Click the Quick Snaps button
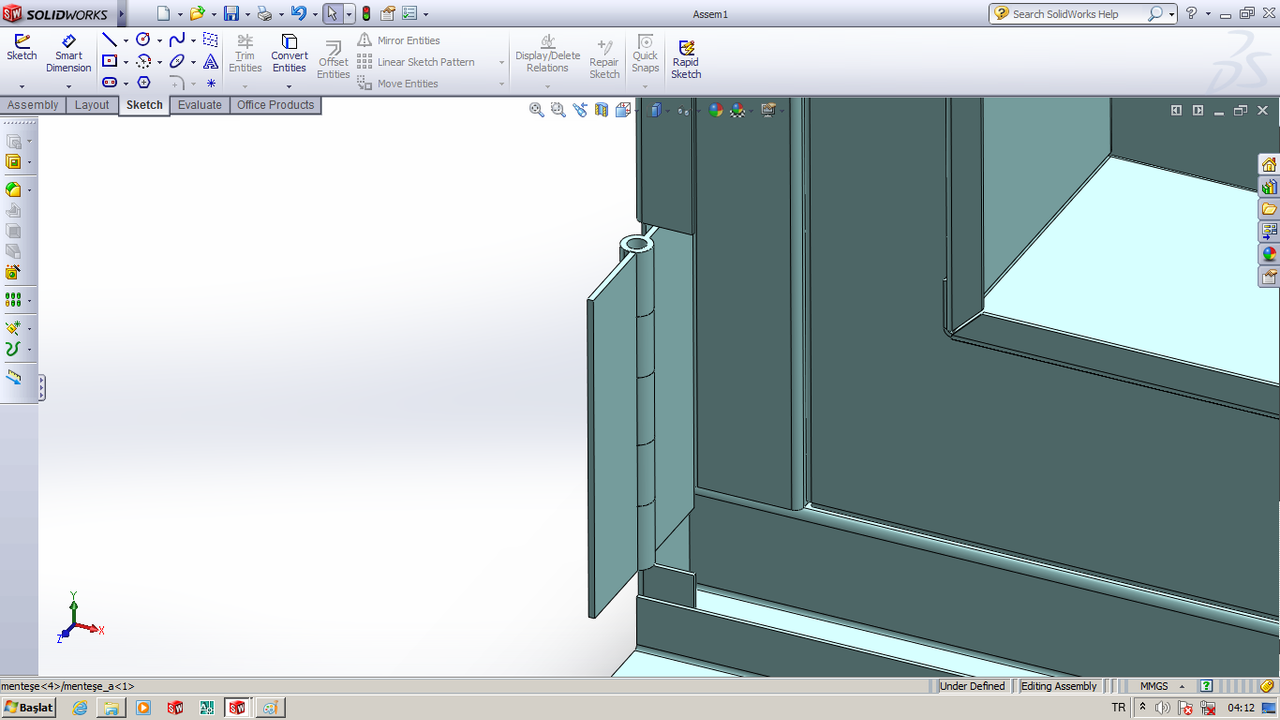 (645, 53)
